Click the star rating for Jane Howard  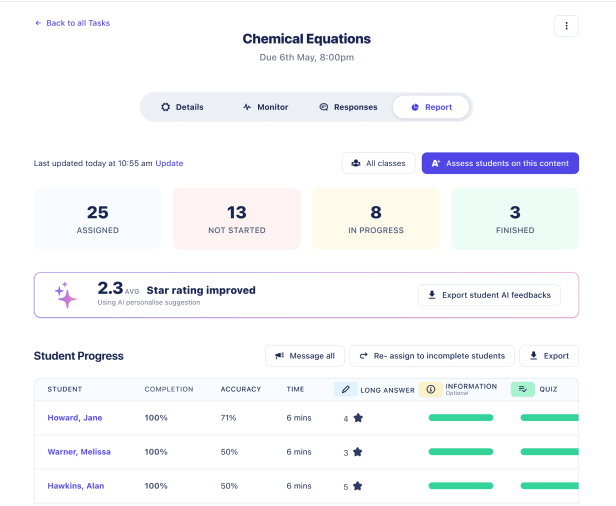[x=358, y=418]
